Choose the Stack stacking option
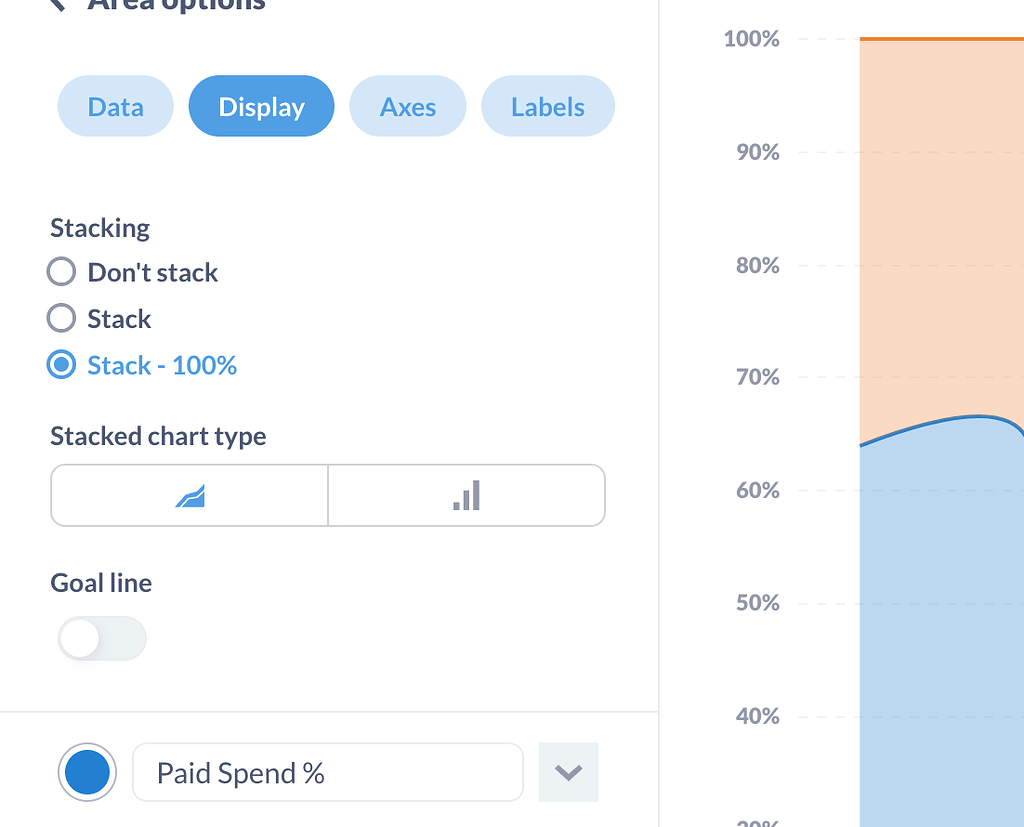Image resolution: width=1024 pixels, height=827 pixels. pyautogui.click(x=61, y=318)
